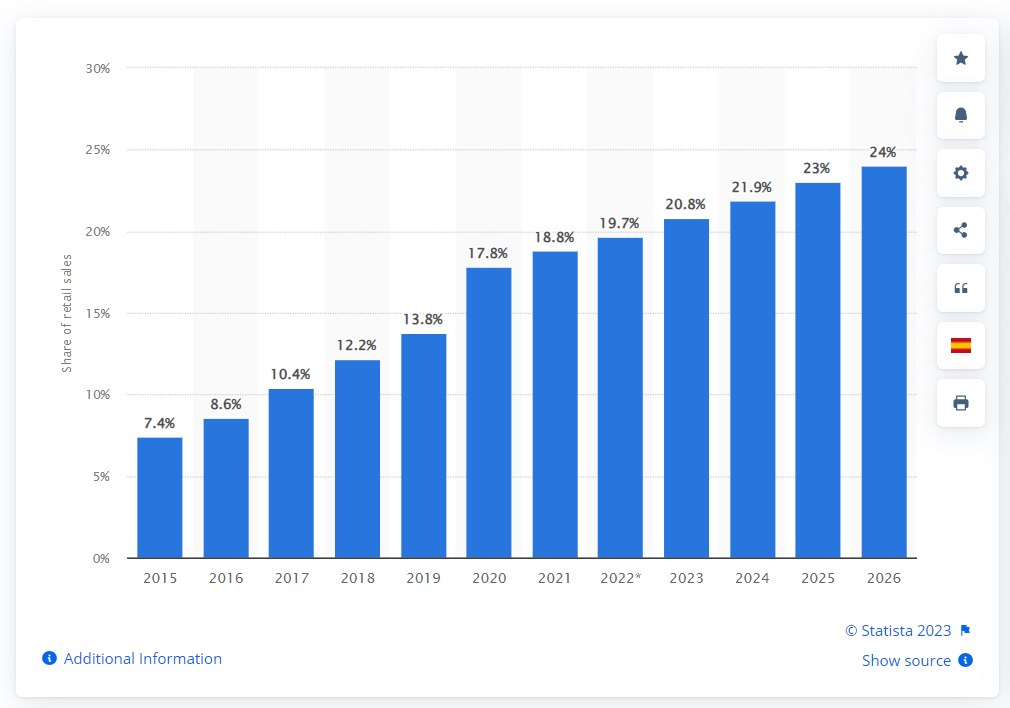The image size is (1010, 708).
Task: Open the settings gear in the sidebar
Action: (959, 173)
